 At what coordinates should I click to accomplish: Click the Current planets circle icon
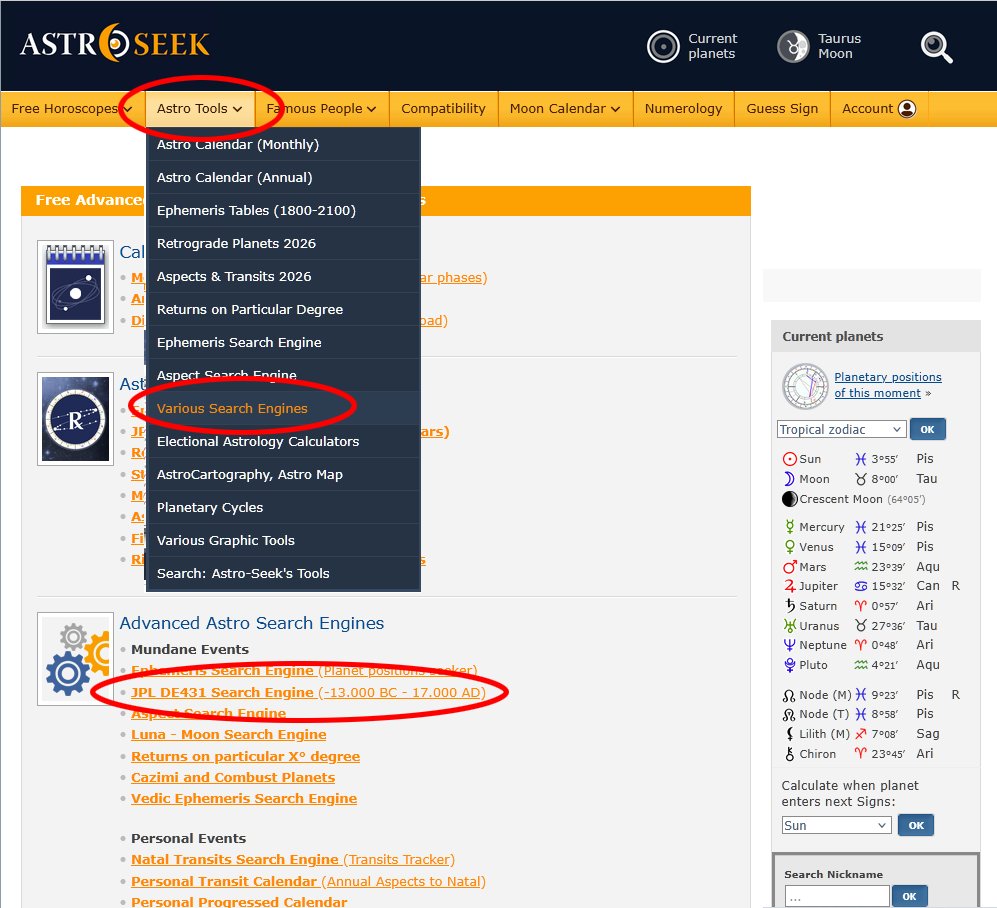[x=663, y=46]
